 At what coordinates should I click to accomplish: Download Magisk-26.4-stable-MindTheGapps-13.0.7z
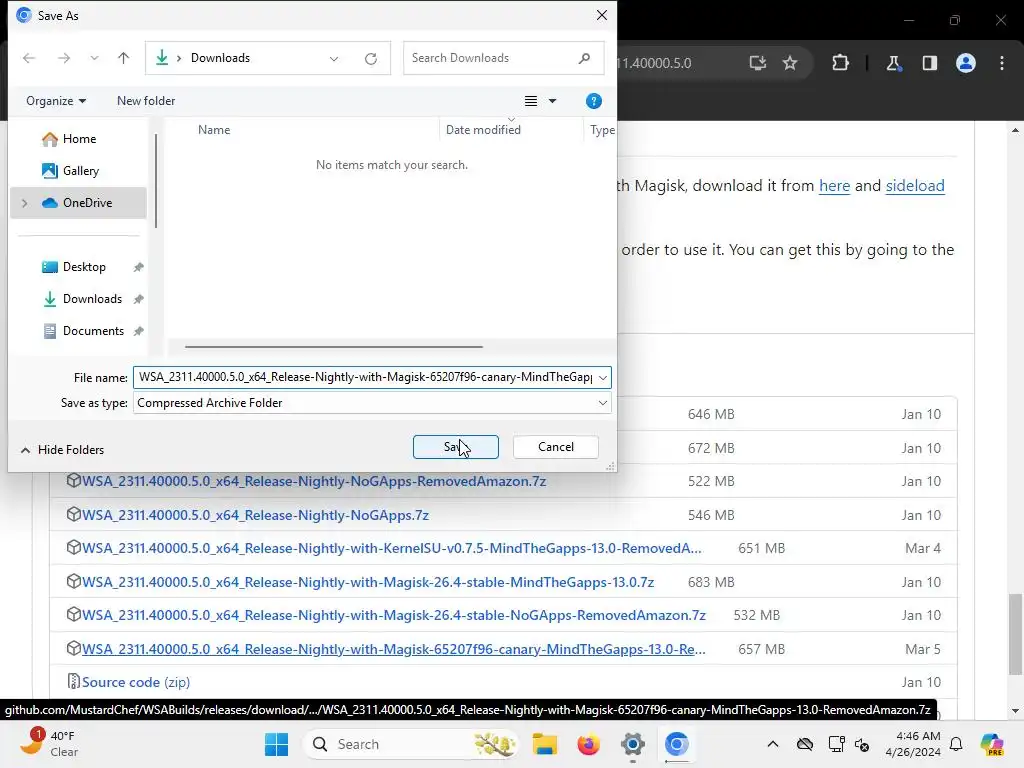tap(368, 582)
